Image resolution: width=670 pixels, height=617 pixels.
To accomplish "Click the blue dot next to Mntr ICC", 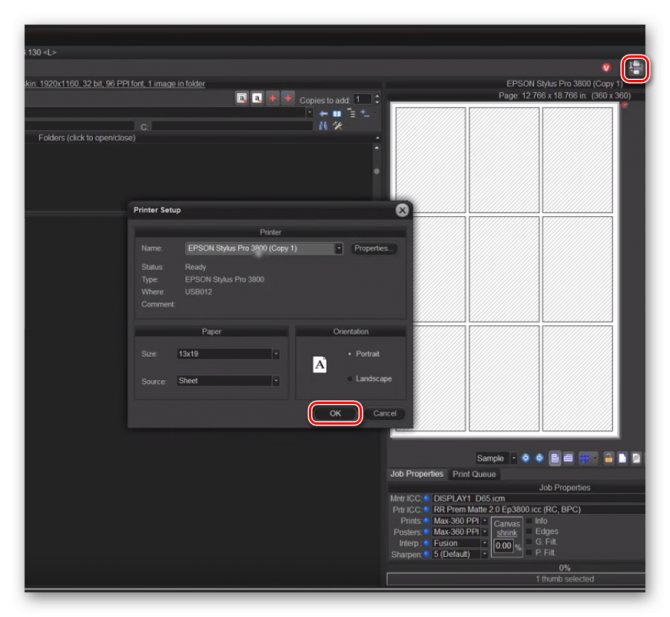I will [x=426, y=498].
